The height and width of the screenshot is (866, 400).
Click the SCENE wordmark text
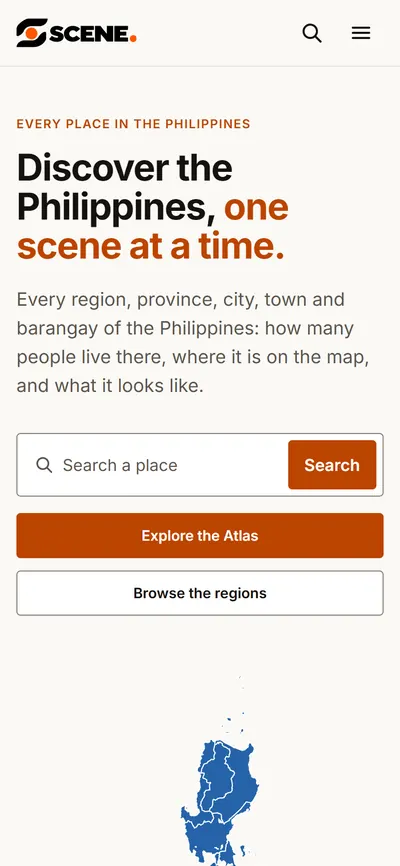click(88, 33)
